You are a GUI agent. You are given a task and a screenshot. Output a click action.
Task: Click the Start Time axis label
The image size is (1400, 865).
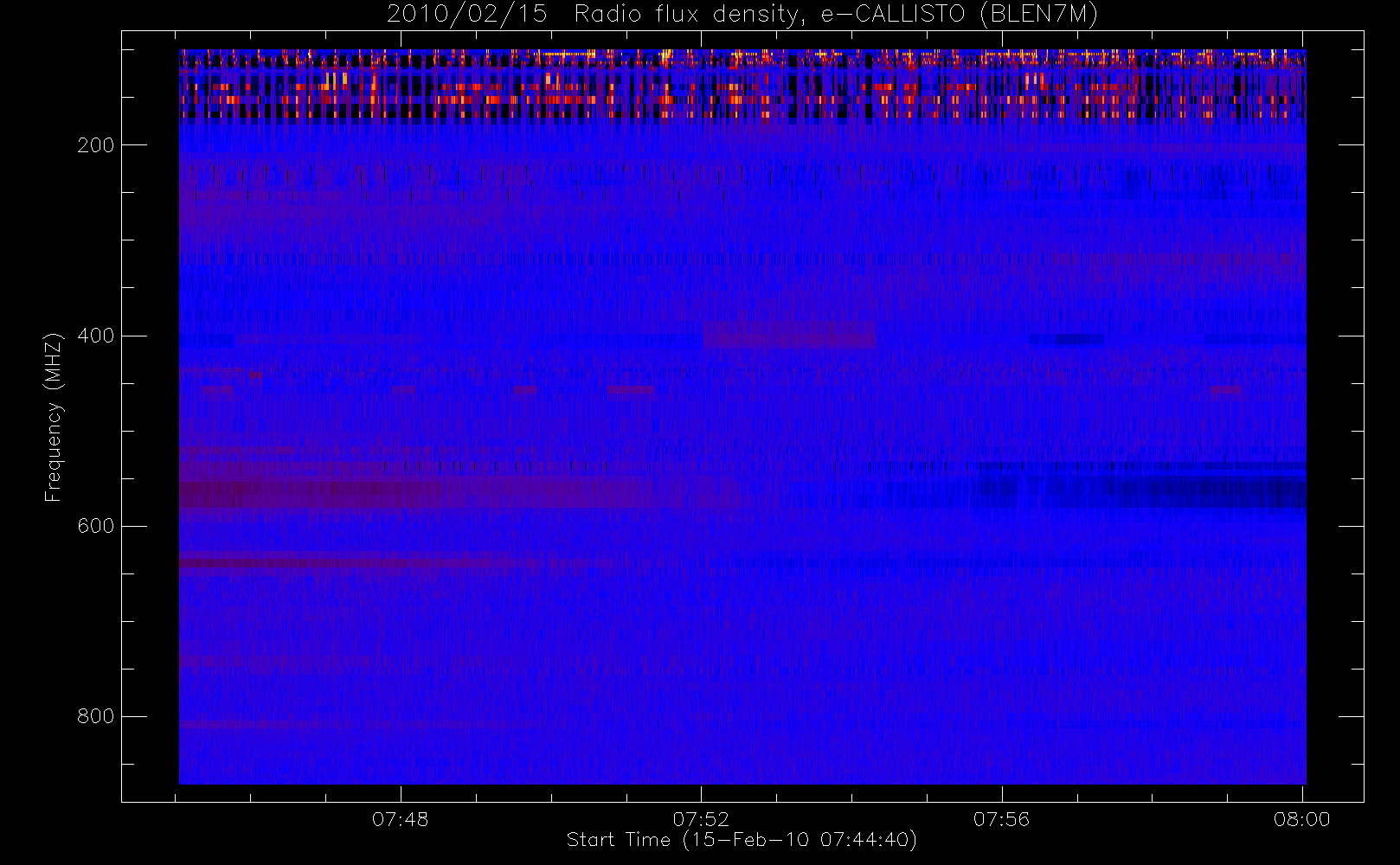pyautogui.click(x=742, y=840)
